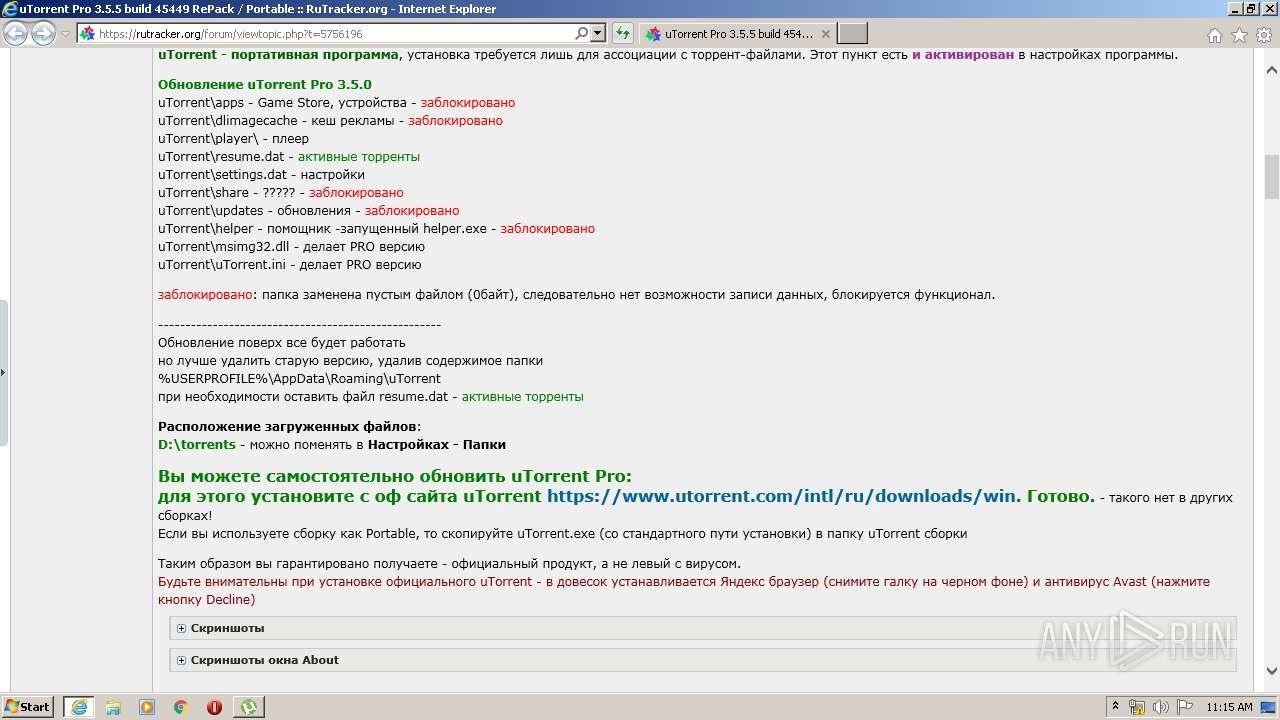Click the scrollbar down arrow
The image size is (1280, 720).
pyautogui.click(x=1272, y=671)
